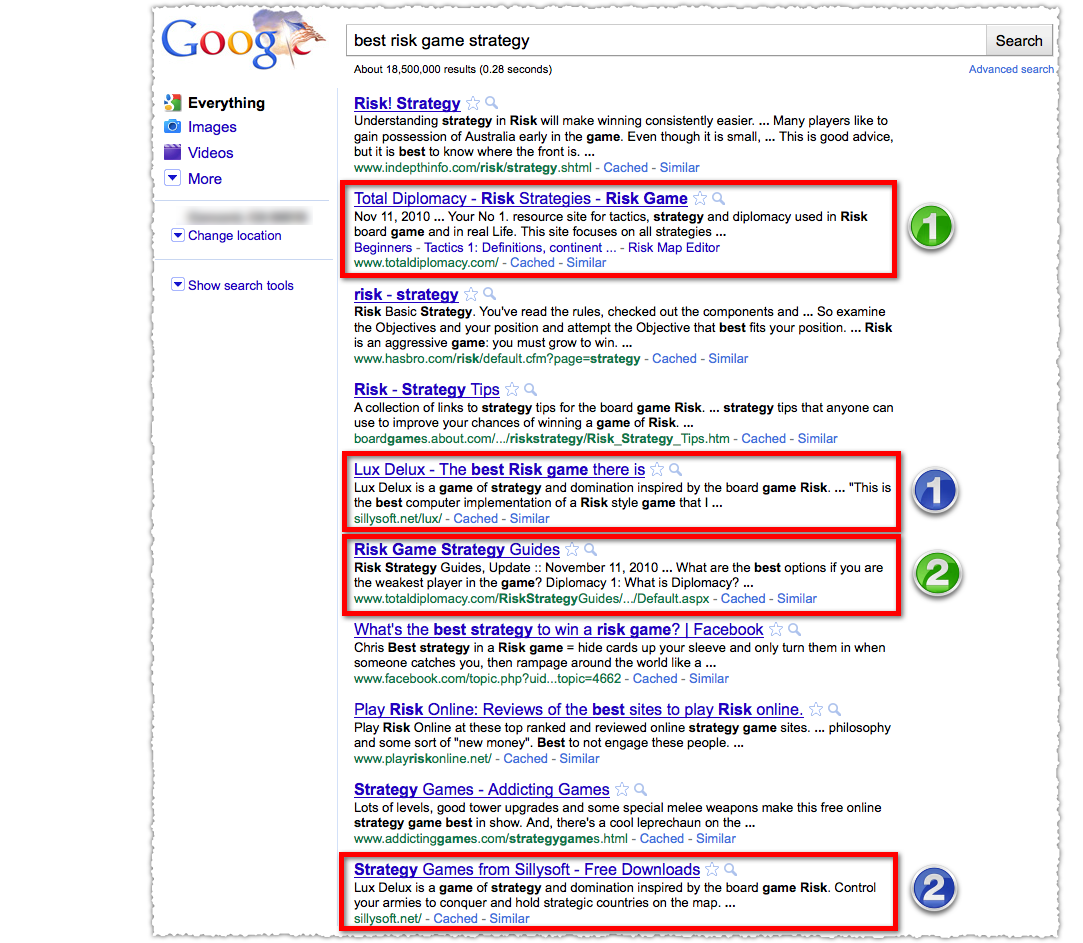Star the Risk Game Strategy Guides result

(572, 550)
